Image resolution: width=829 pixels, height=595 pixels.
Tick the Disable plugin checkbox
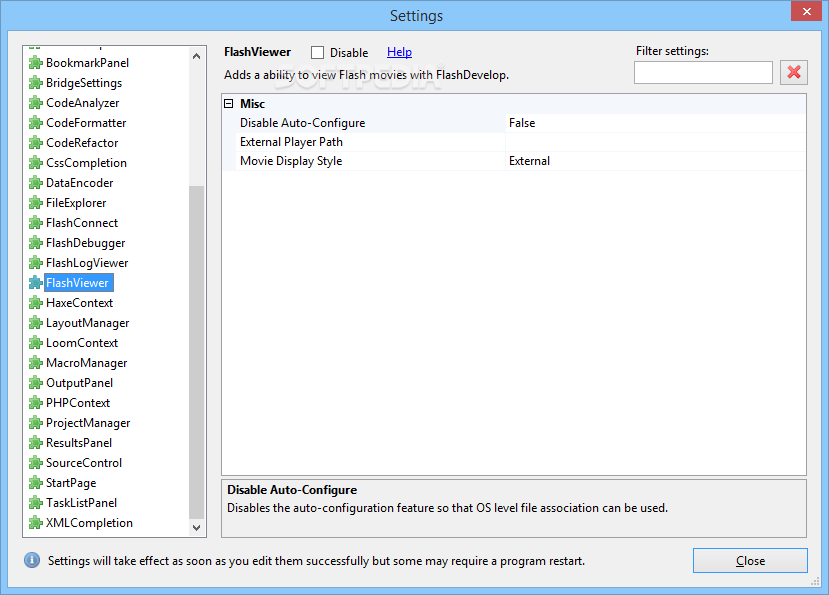coord(317,52)
